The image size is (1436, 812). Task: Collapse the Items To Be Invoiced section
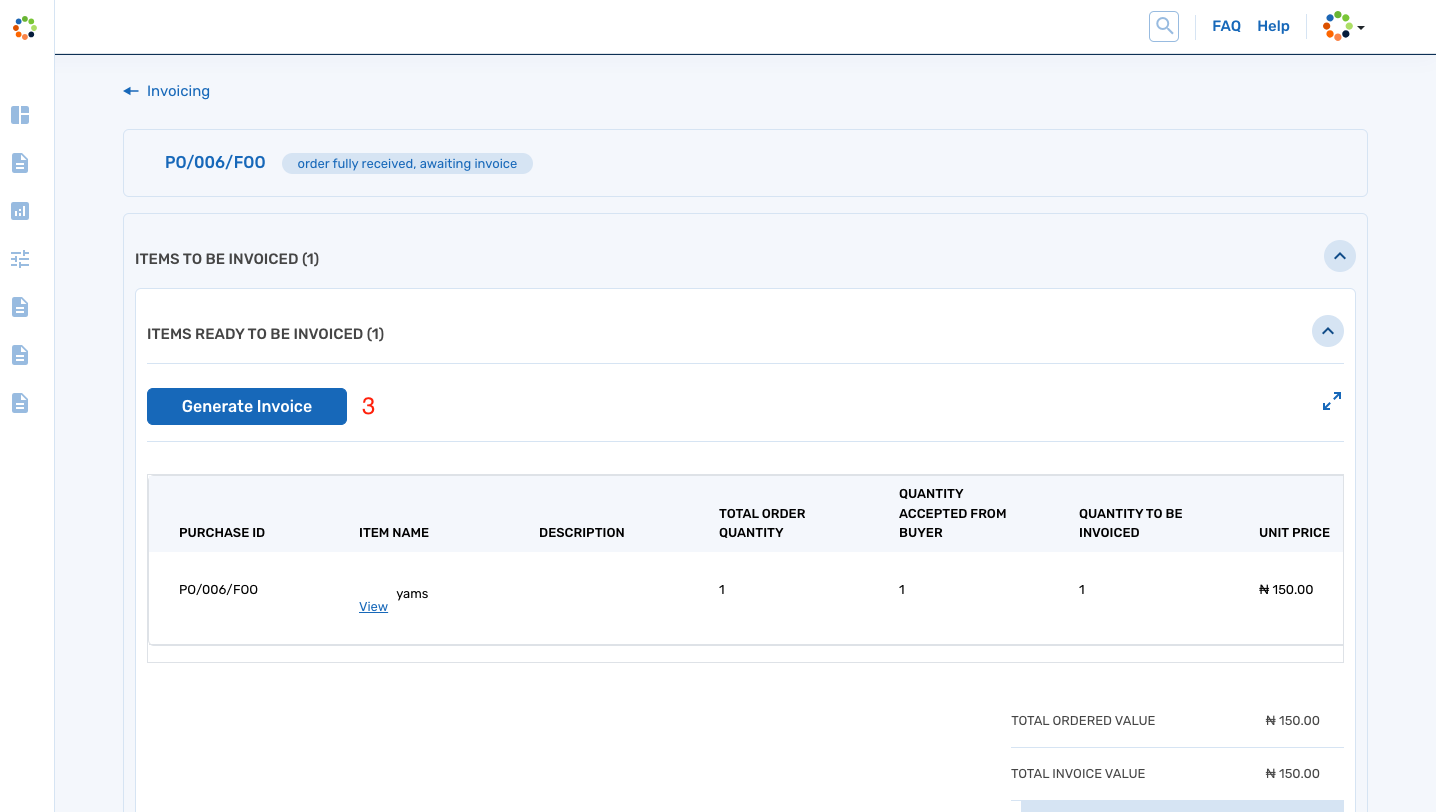click(x=1340, y=257)
